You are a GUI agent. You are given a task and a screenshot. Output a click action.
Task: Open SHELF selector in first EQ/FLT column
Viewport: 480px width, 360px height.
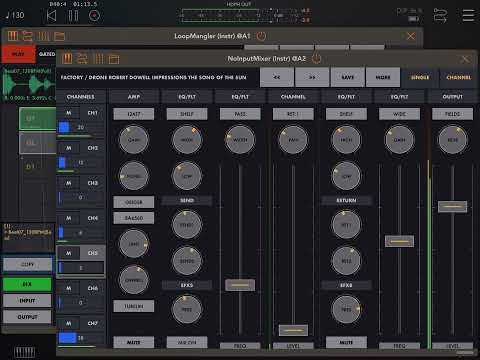[x=187, y=114]
